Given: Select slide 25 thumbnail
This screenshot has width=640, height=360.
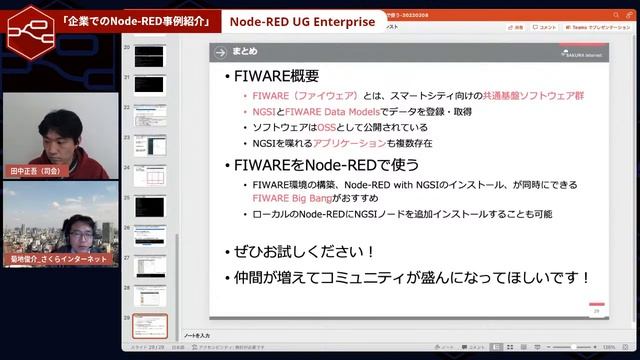Looking at the screenshot, I should (x=150, y=207).
